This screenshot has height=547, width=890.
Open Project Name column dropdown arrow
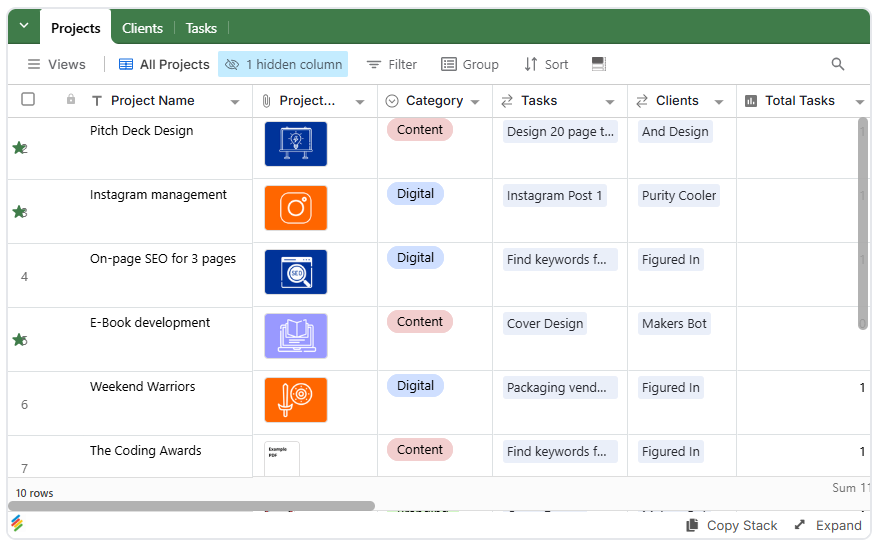(x=234, y=102)
